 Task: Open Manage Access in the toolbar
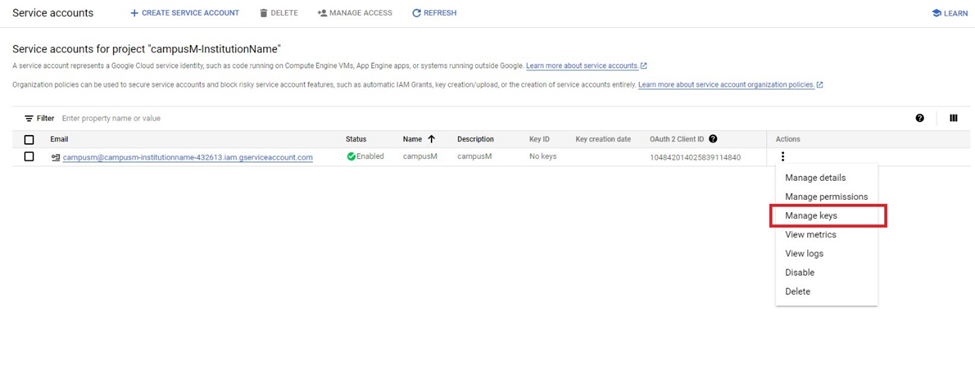point(354,13)
